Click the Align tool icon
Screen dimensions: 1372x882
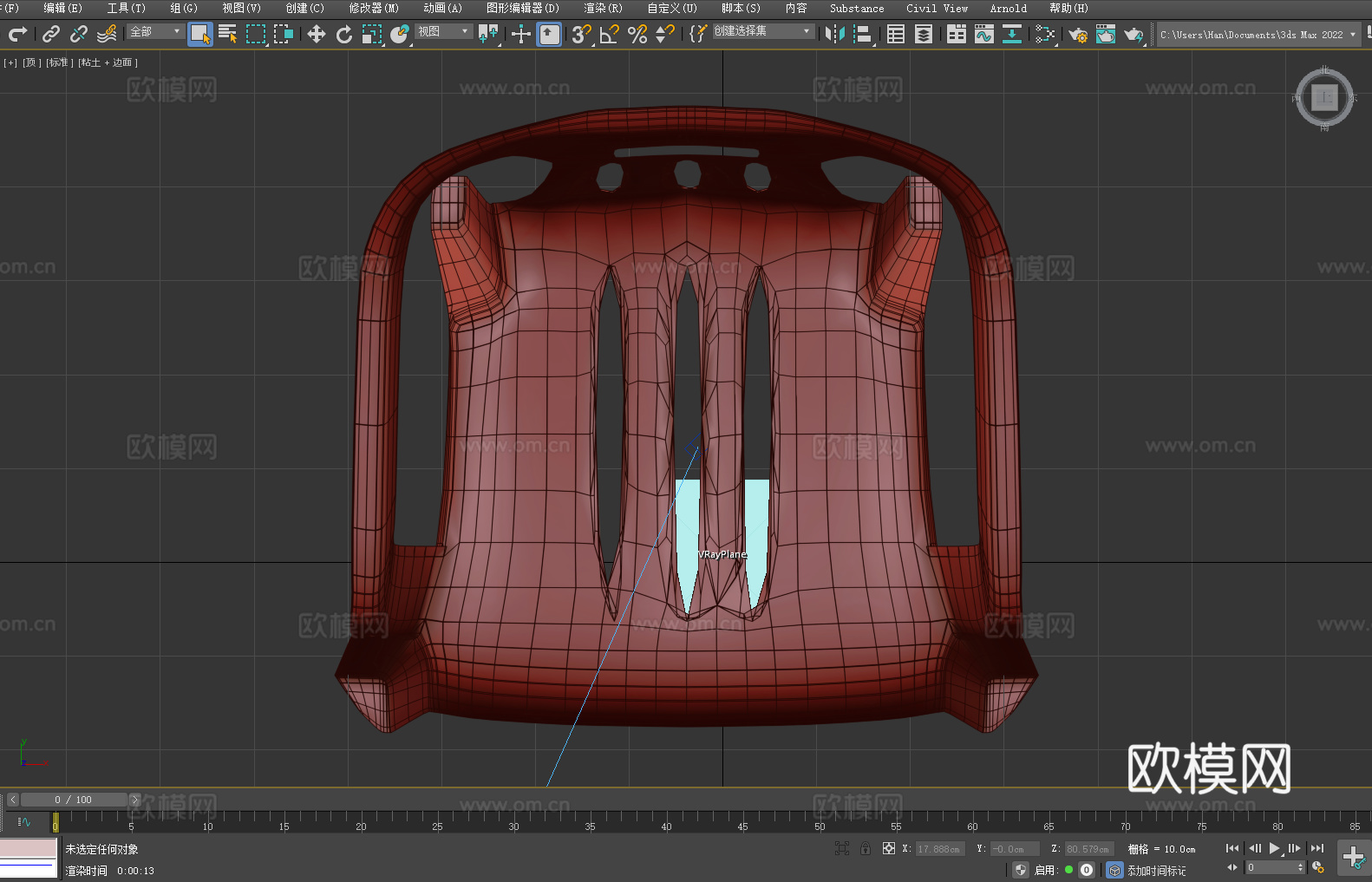coord(863,34)
